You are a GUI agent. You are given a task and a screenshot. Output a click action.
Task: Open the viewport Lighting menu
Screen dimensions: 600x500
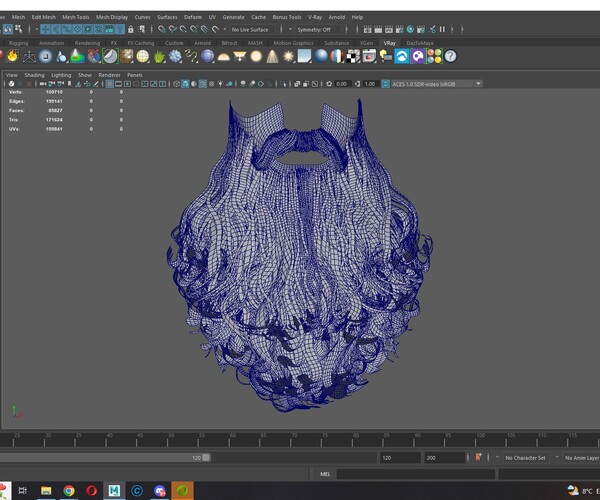(x=61, y=75)
